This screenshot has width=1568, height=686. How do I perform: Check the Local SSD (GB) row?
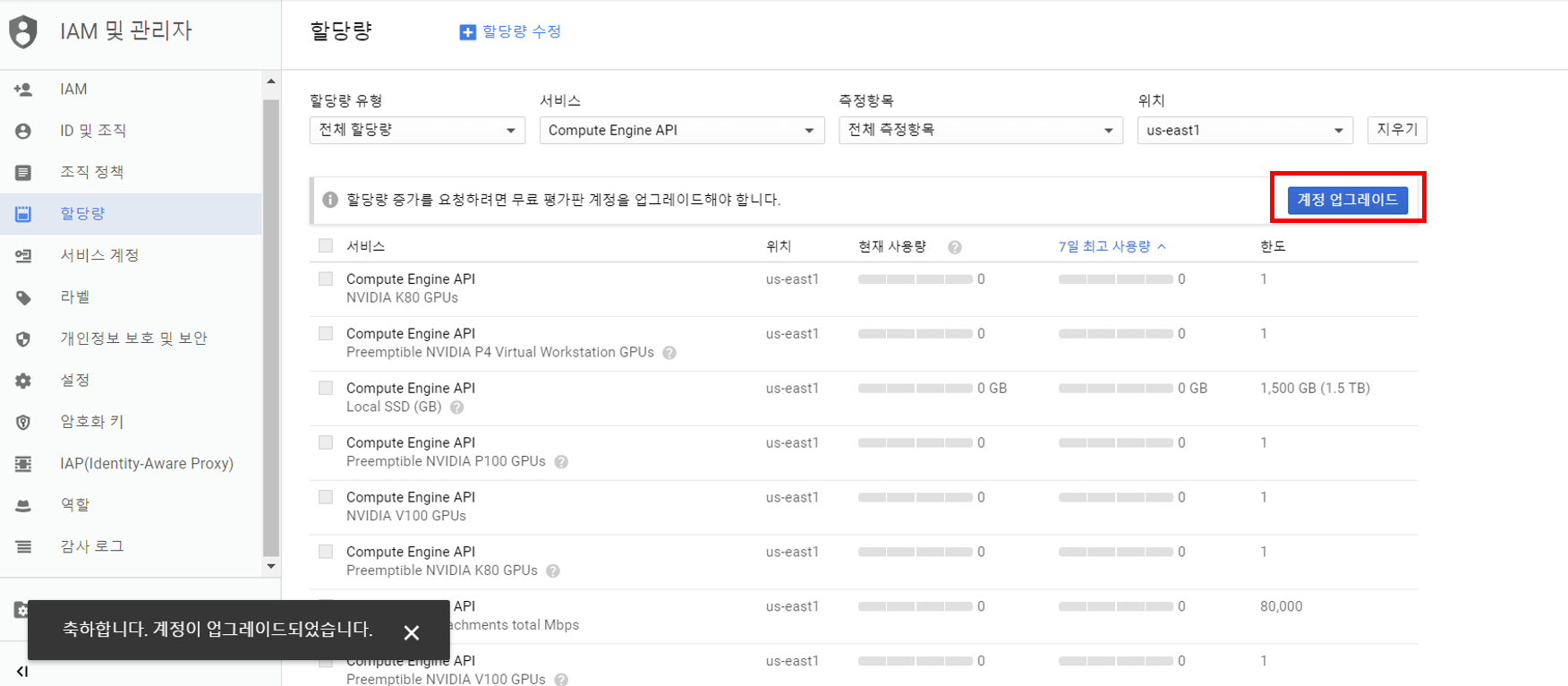pyautogui.click(x=326, y=388)
